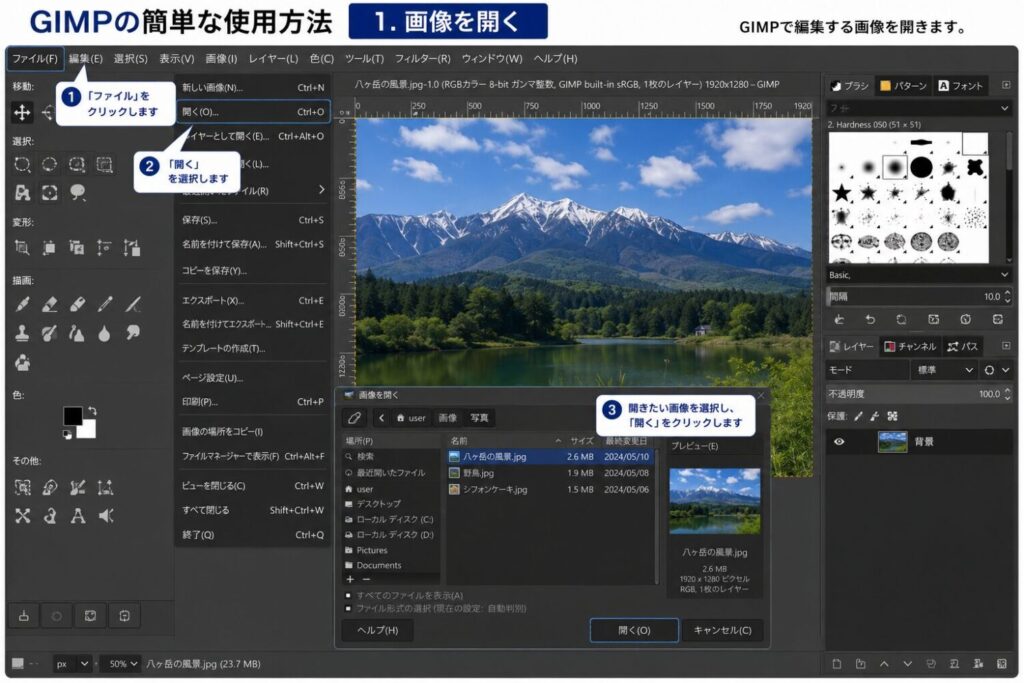Pick the Free Select lasso tool
The width and height of the screenshot is (1024, 683).
pyautogui.click(x=77, y=165)
